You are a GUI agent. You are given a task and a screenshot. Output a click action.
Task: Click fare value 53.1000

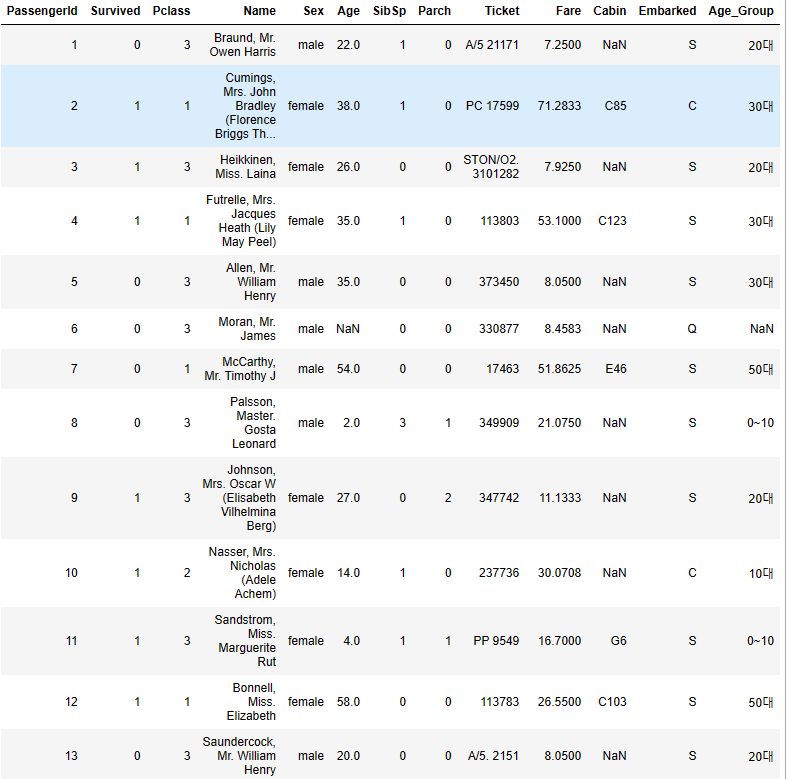(x=559, y=221)
